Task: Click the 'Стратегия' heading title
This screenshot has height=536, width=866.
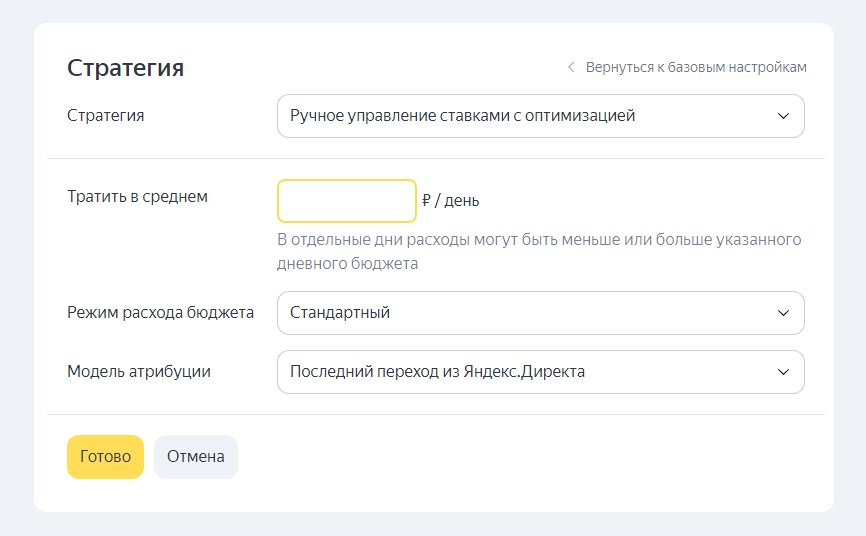Action: click(x=125, y=68)
